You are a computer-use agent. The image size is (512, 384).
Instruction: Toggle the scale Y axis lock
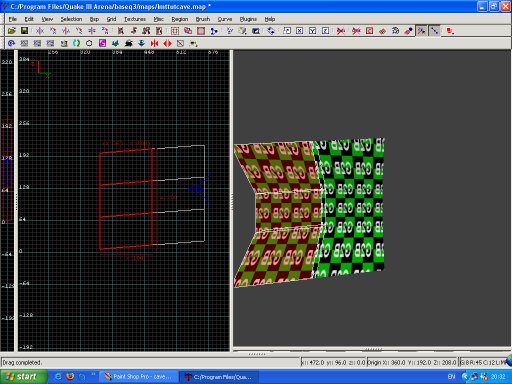[x=313, y=31]
